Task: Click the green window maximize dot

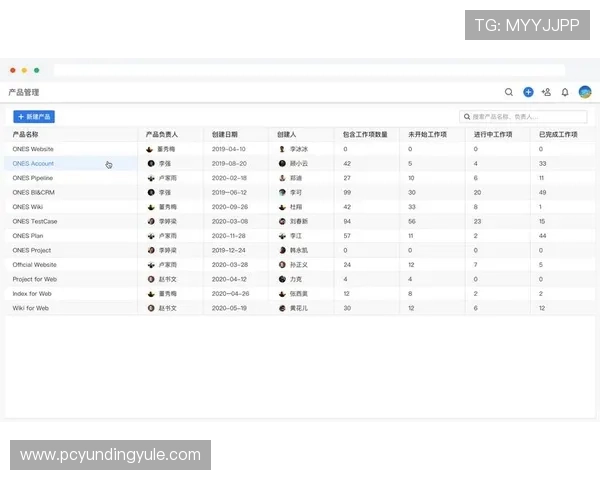Action: point(37,70)
